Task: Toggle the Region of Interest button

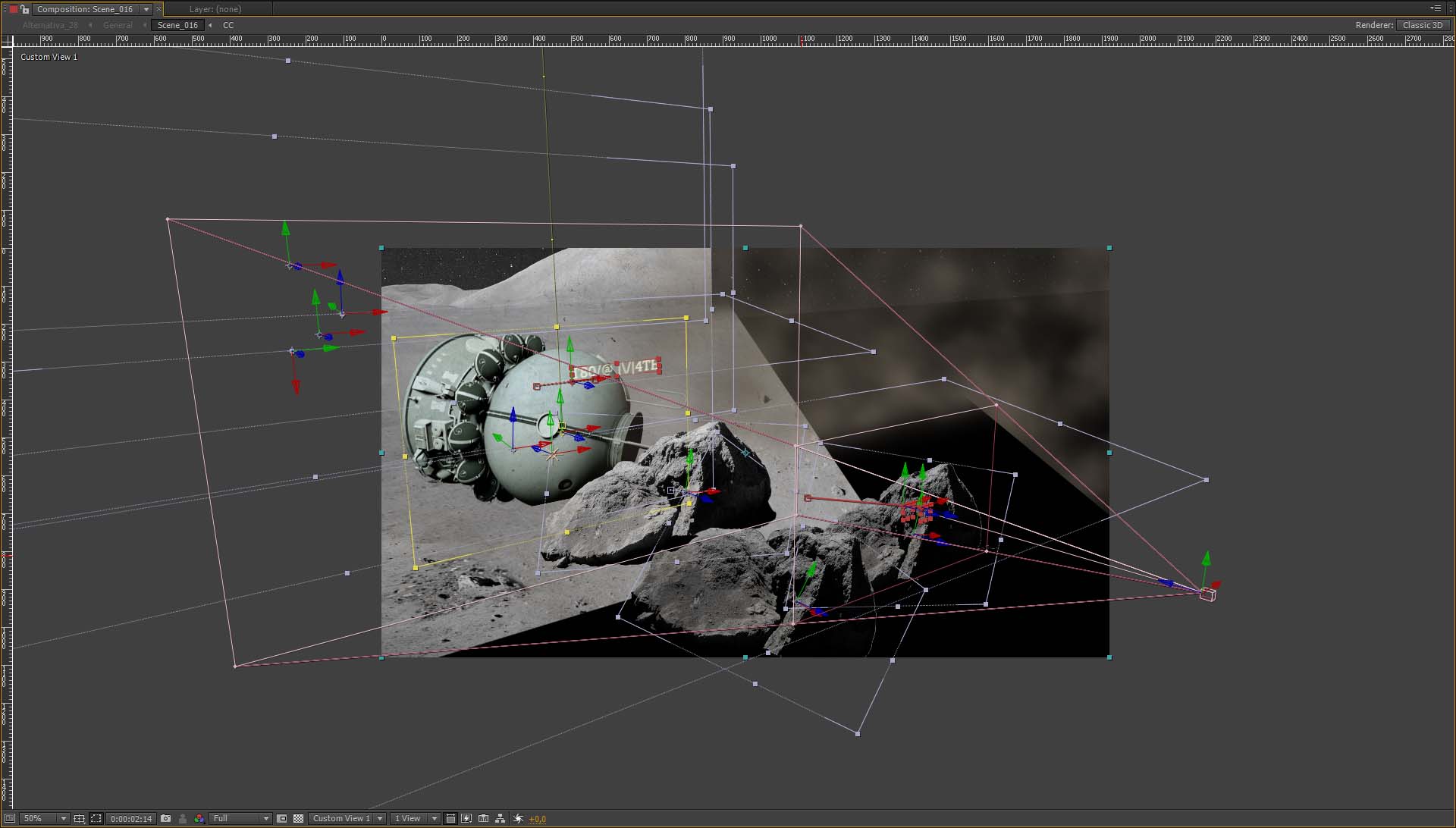Action: click(x=281, y=818)
